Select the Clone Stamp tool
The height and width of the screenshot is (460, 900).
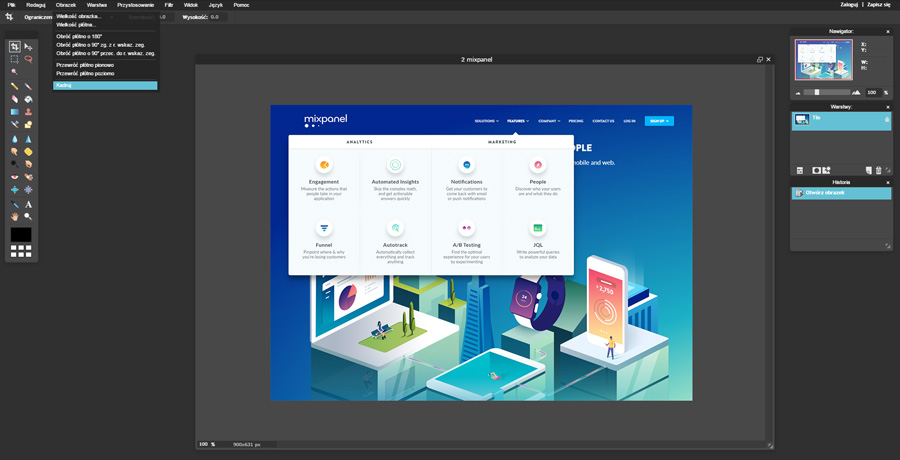click(28, 111)
